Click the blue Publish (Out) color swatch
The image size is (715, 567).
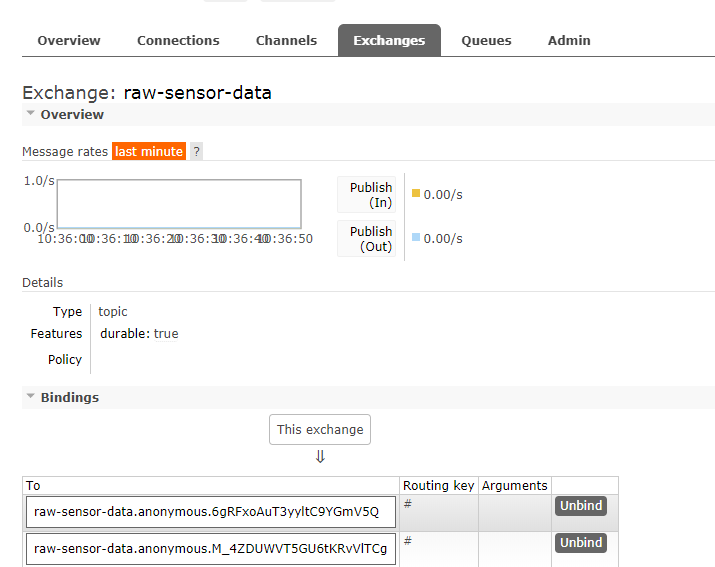point(416,237)
